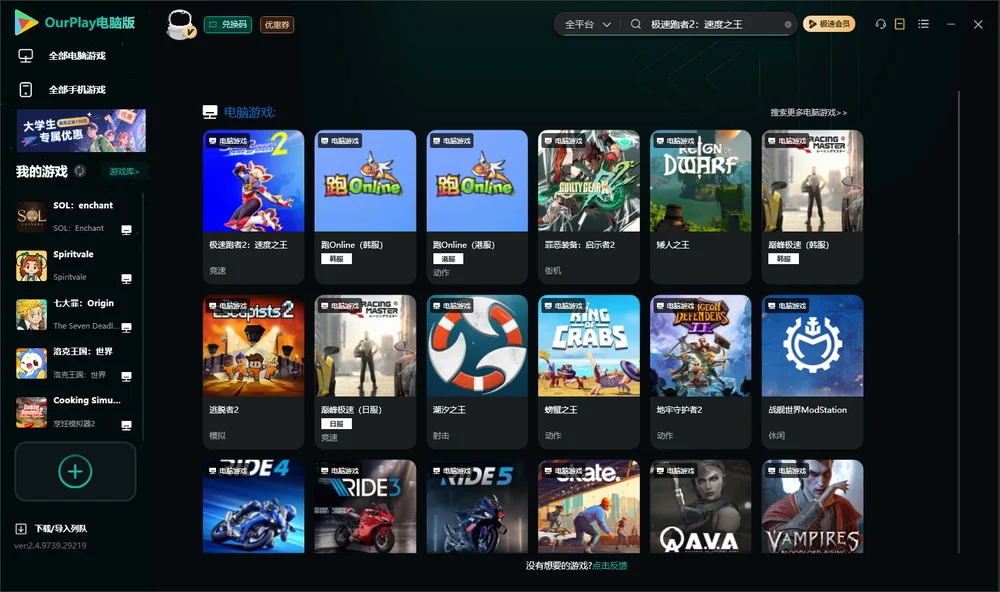Open the 跑Online (港服) game card
The width and height of the screenshot is (1000, 592).
477,207
